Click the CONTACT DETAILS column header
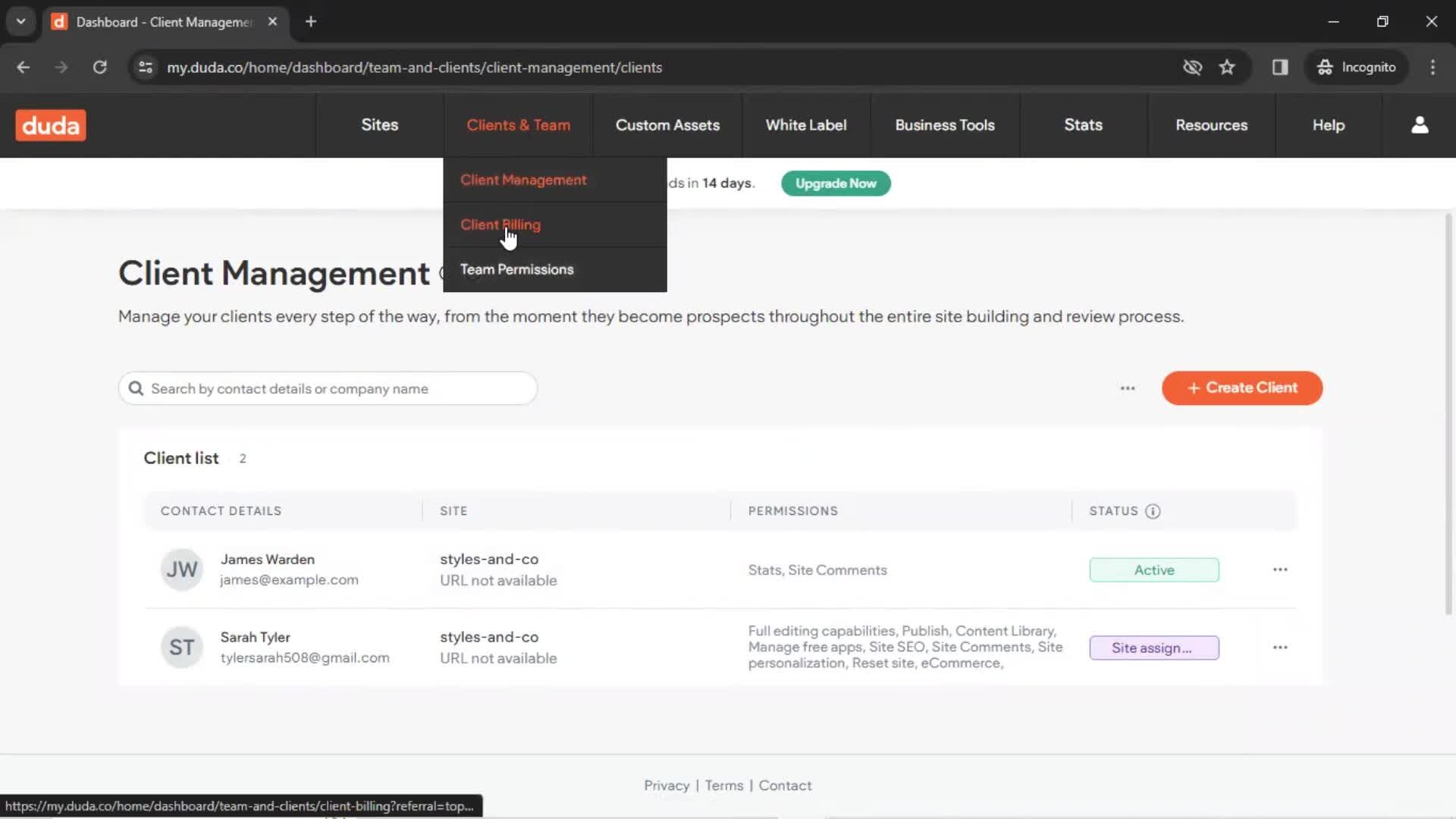Viewport: 1456px width, 819px height. coord(221,511)
